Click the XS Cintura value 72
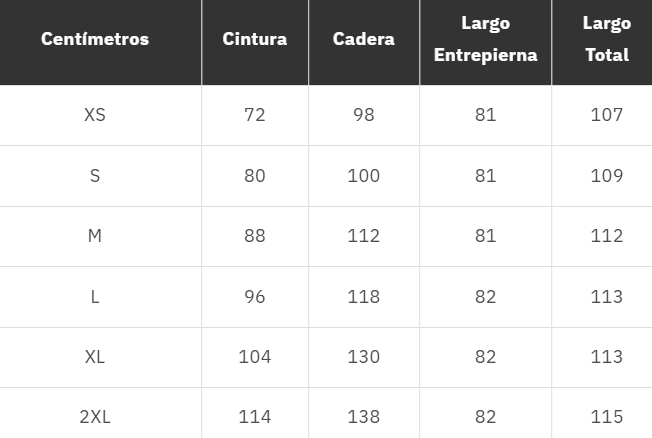 pyautogui.click(x=254, y=115)
